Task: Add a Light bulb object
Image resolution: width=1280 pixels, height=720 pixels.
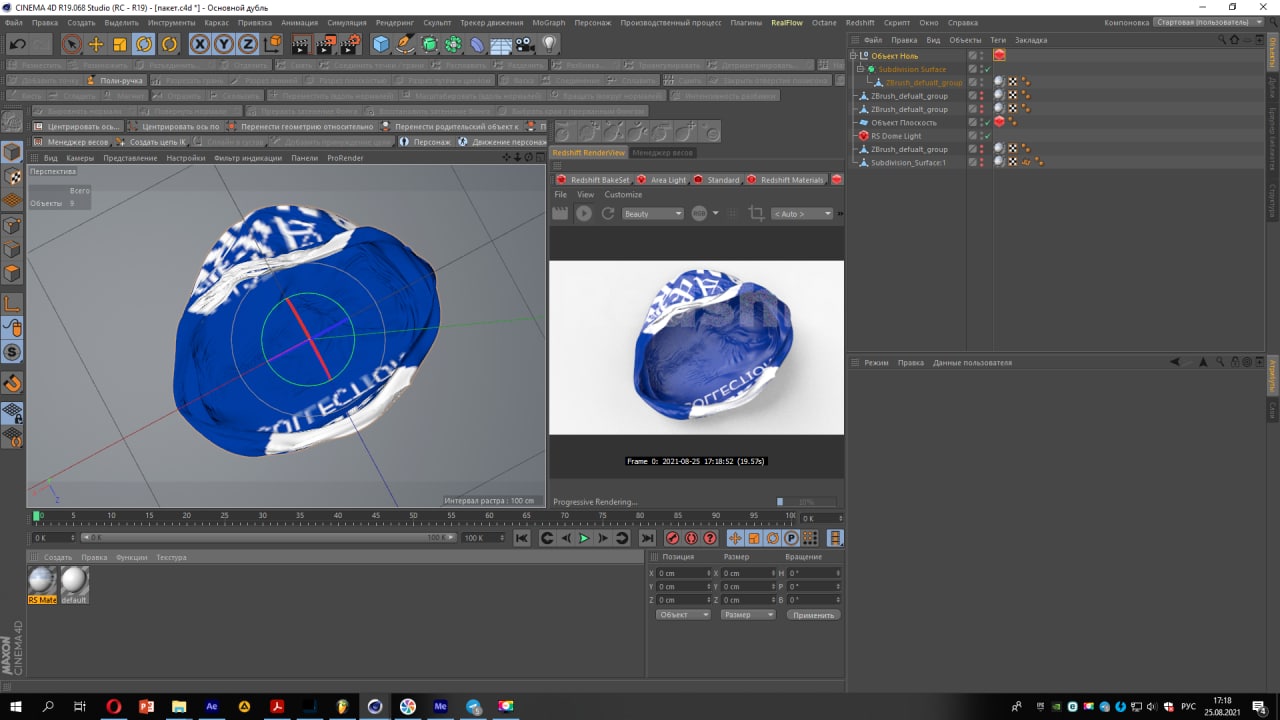Action: [549, 44]
